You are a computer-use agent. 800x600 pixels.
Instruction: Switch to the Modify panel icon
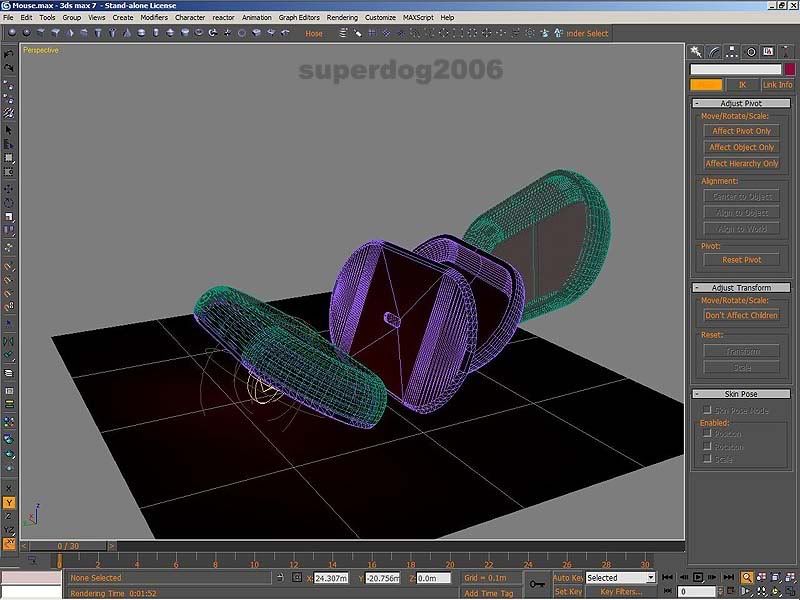coord(714,51)
